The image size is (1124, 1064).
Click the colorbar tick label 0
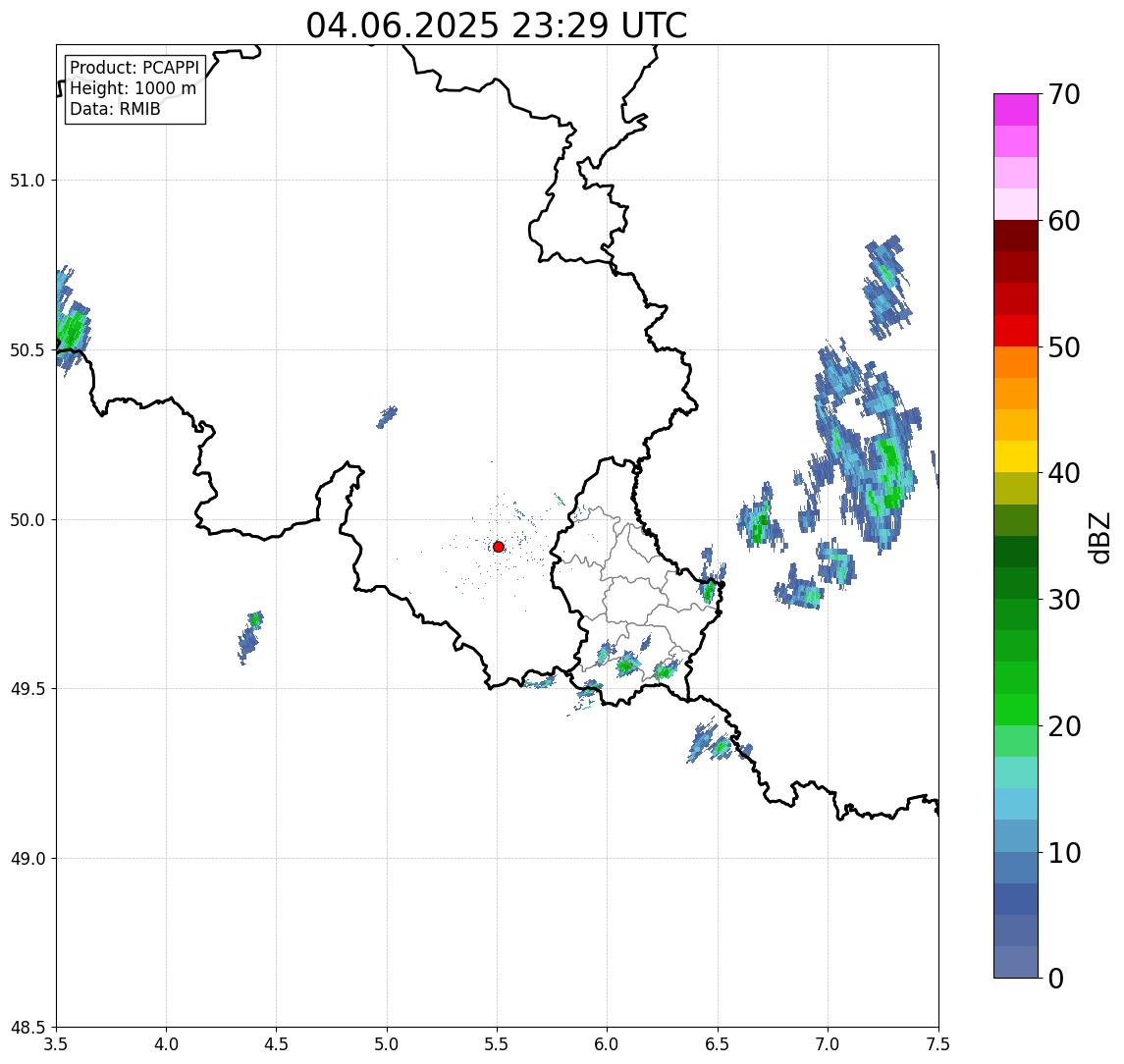click(x=1056, y=978)
